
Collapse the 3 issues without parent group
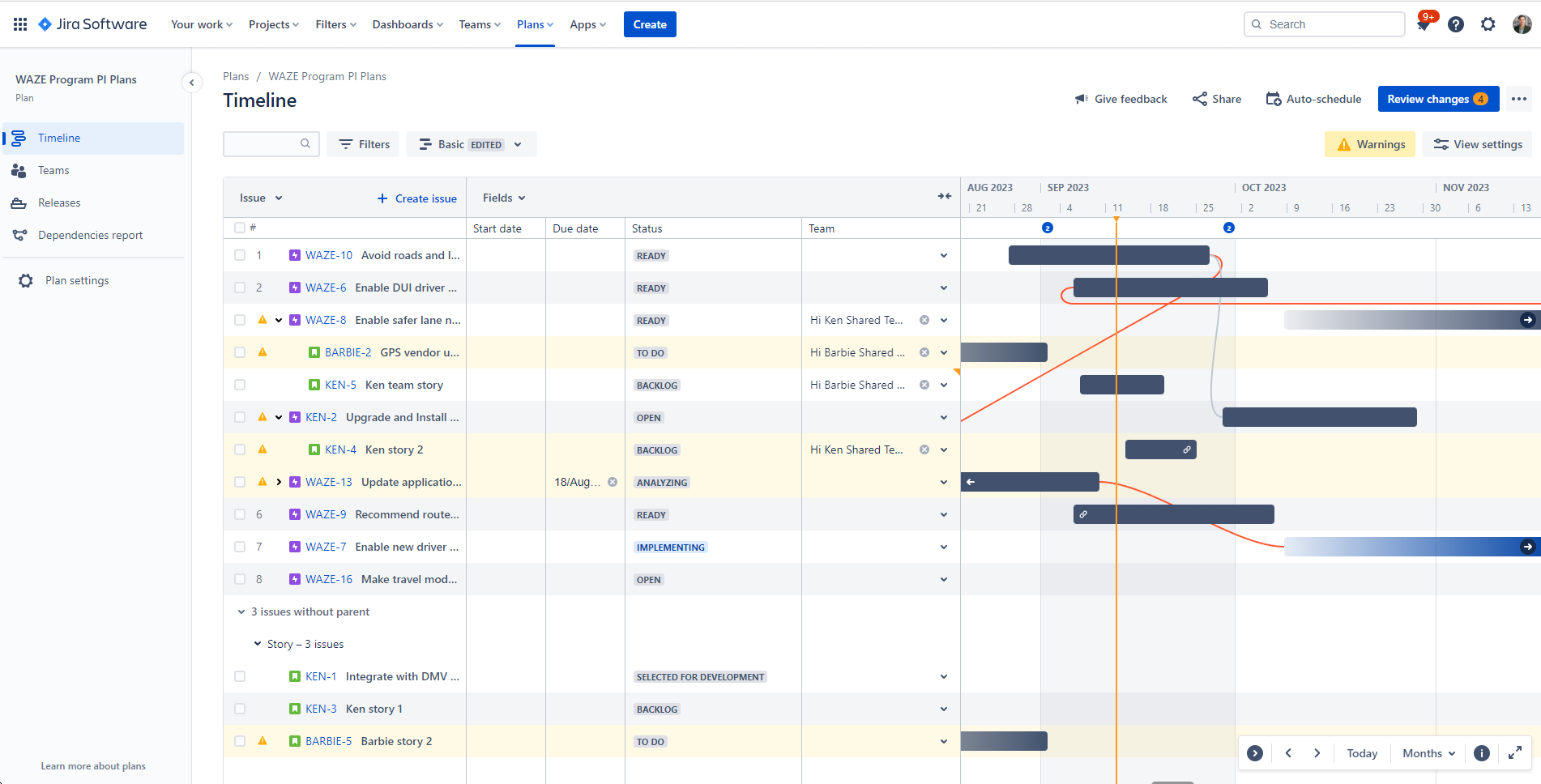[241, 611]
